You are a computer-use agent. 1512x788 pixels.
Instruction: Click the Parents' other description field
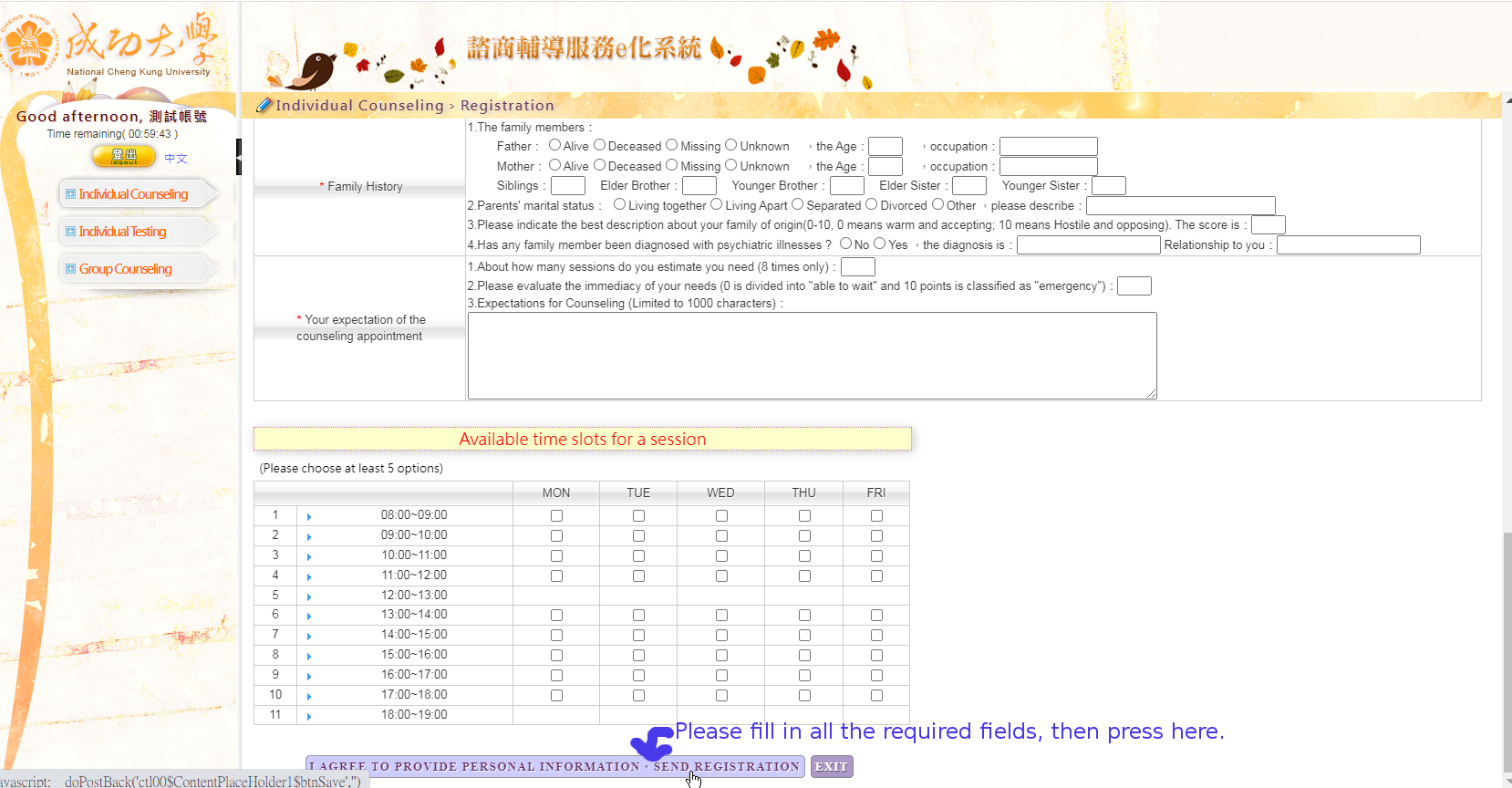pyautogui.click(x=1181, y=206)
